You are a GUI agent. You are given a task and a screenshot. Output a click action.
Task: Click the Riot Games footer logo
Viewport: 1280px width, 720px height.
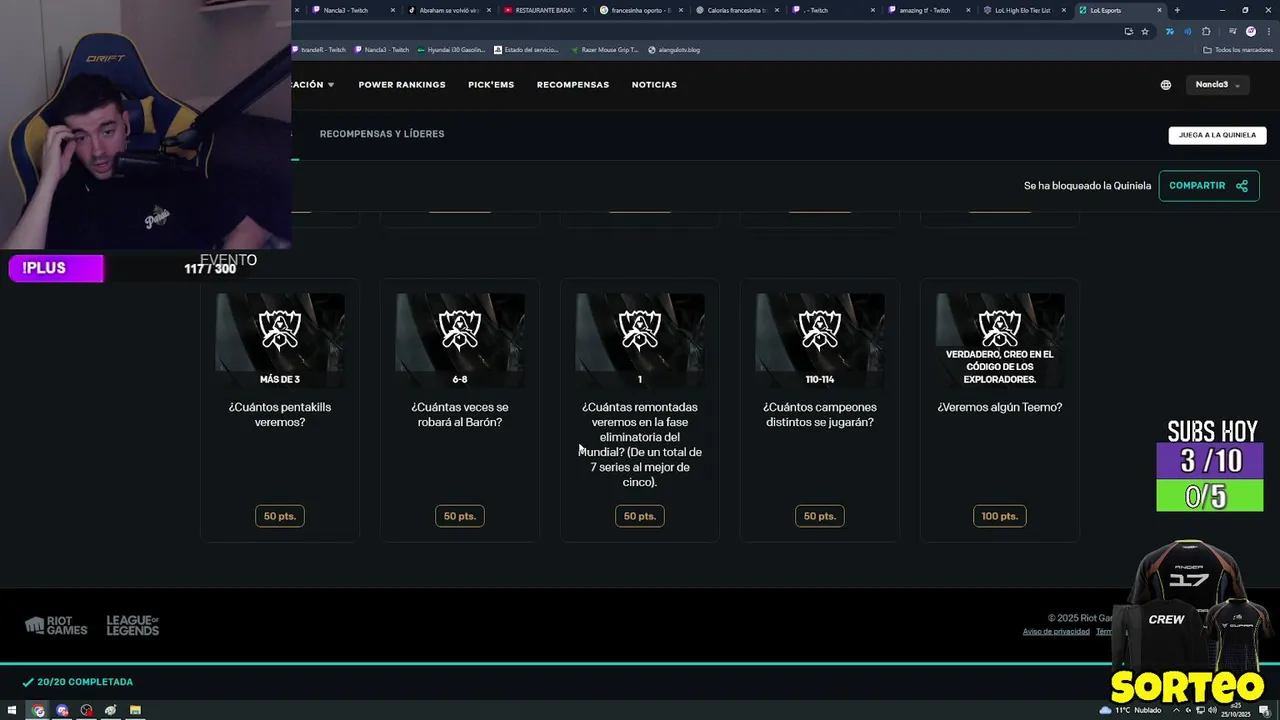pyautogui.click(x=56, y=626)
